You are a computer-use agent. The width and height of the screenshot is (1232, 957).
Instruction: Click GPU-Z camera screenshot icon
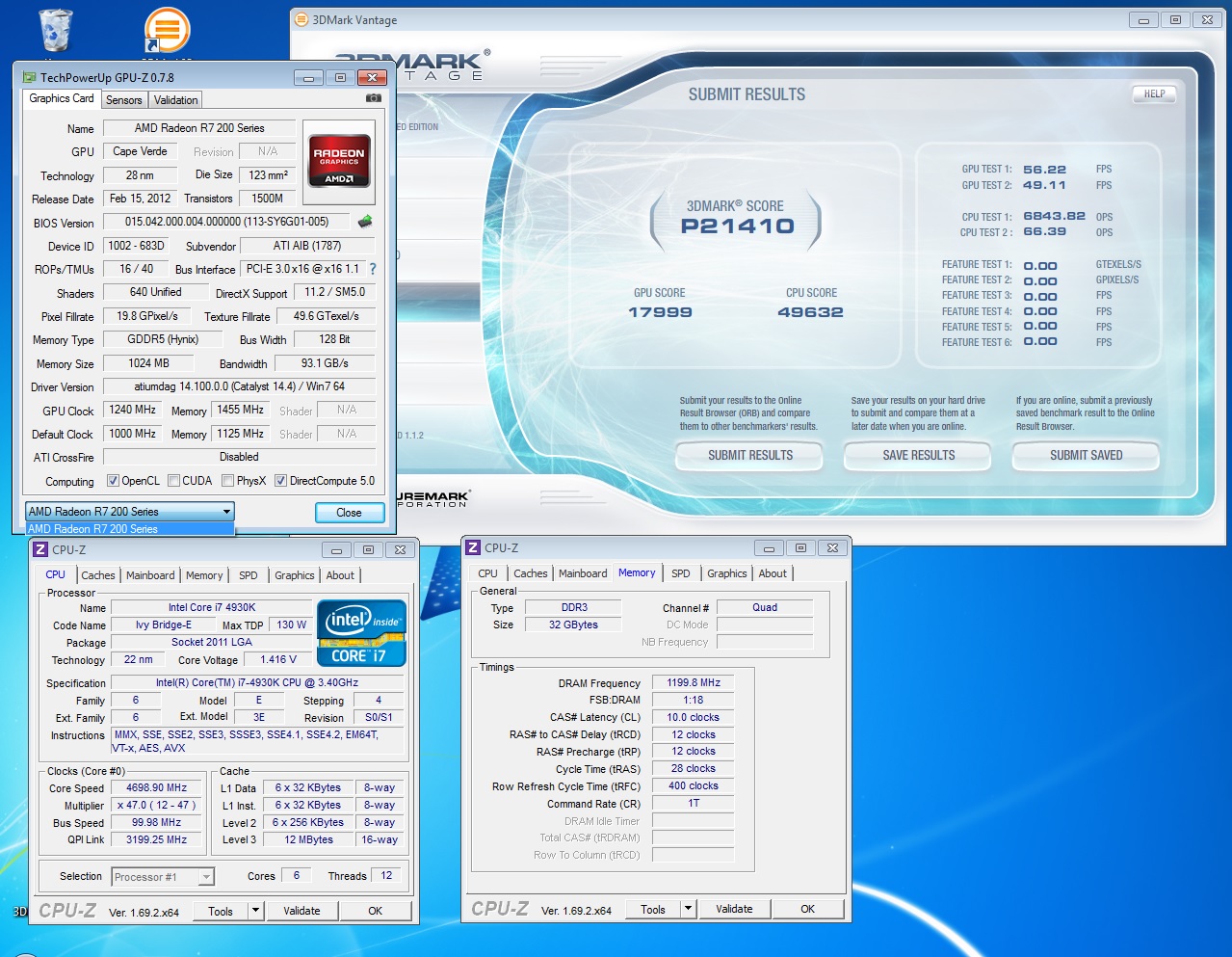[x=374, y=98]
